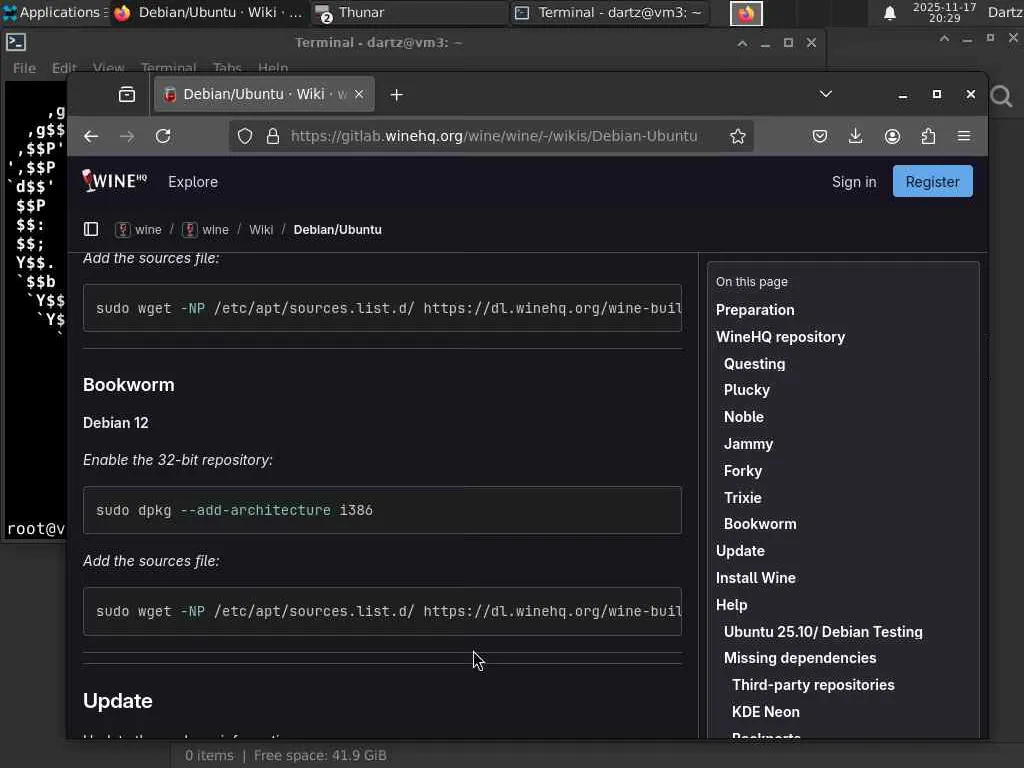Select the Debian/Ubuntu Wiki browser tab

pos(264,95)
